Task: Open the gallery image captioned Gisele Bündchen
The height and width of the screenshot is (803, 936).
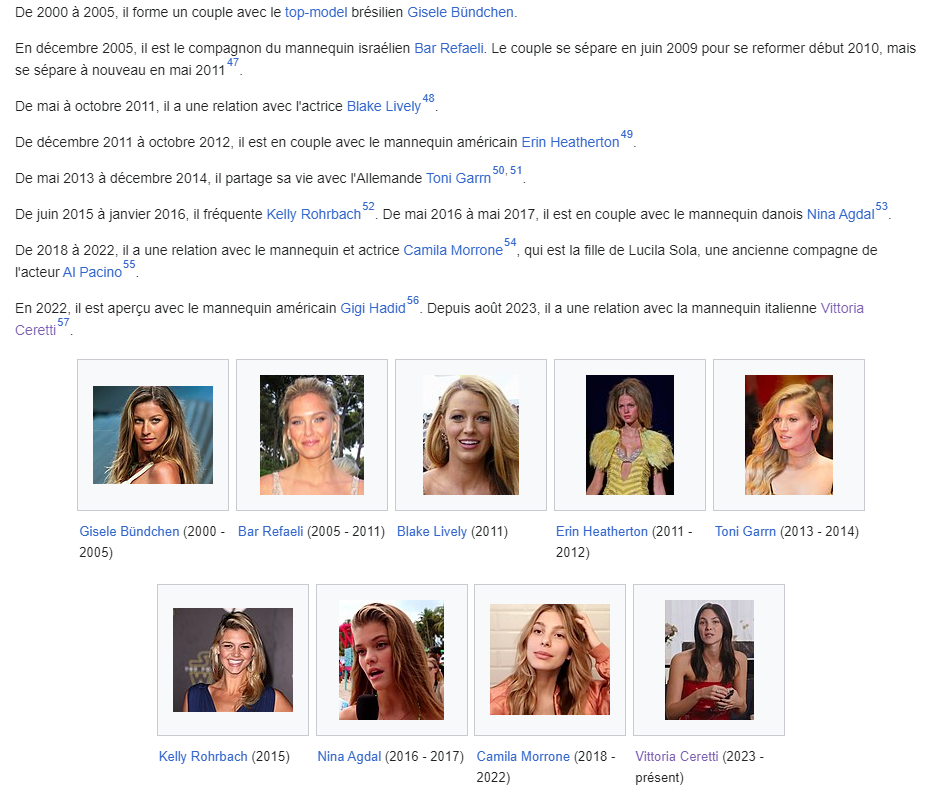Action: 153,435
